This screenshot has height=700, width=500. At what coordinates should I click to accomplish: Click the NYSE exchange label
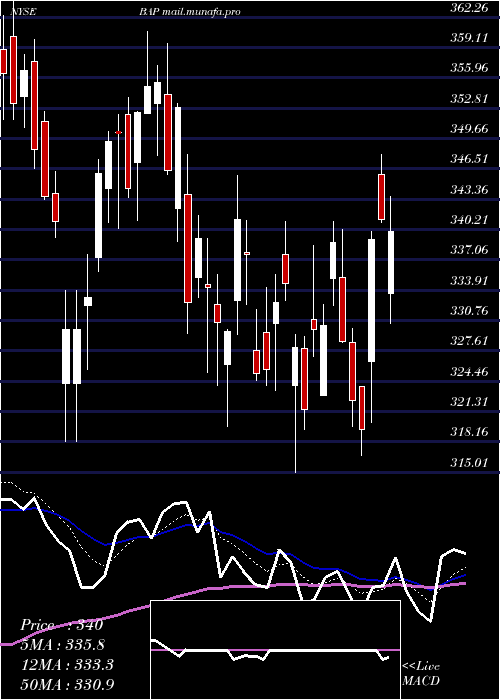(x=26, y=11)
